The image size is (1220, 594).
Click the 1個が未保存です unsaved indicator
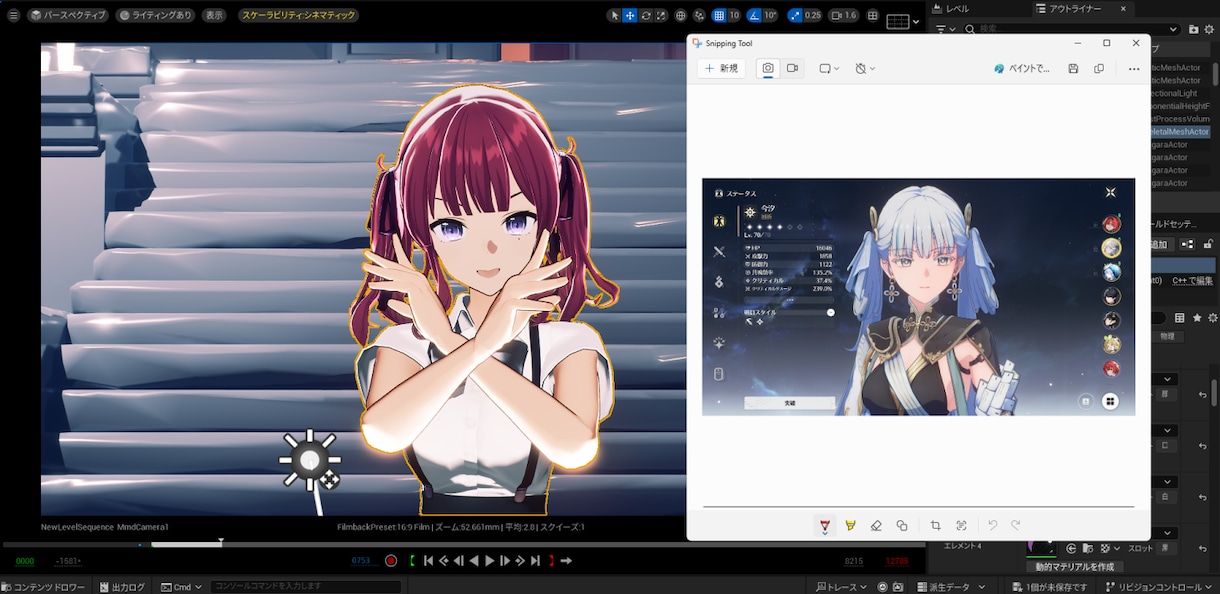point(1050,586)
